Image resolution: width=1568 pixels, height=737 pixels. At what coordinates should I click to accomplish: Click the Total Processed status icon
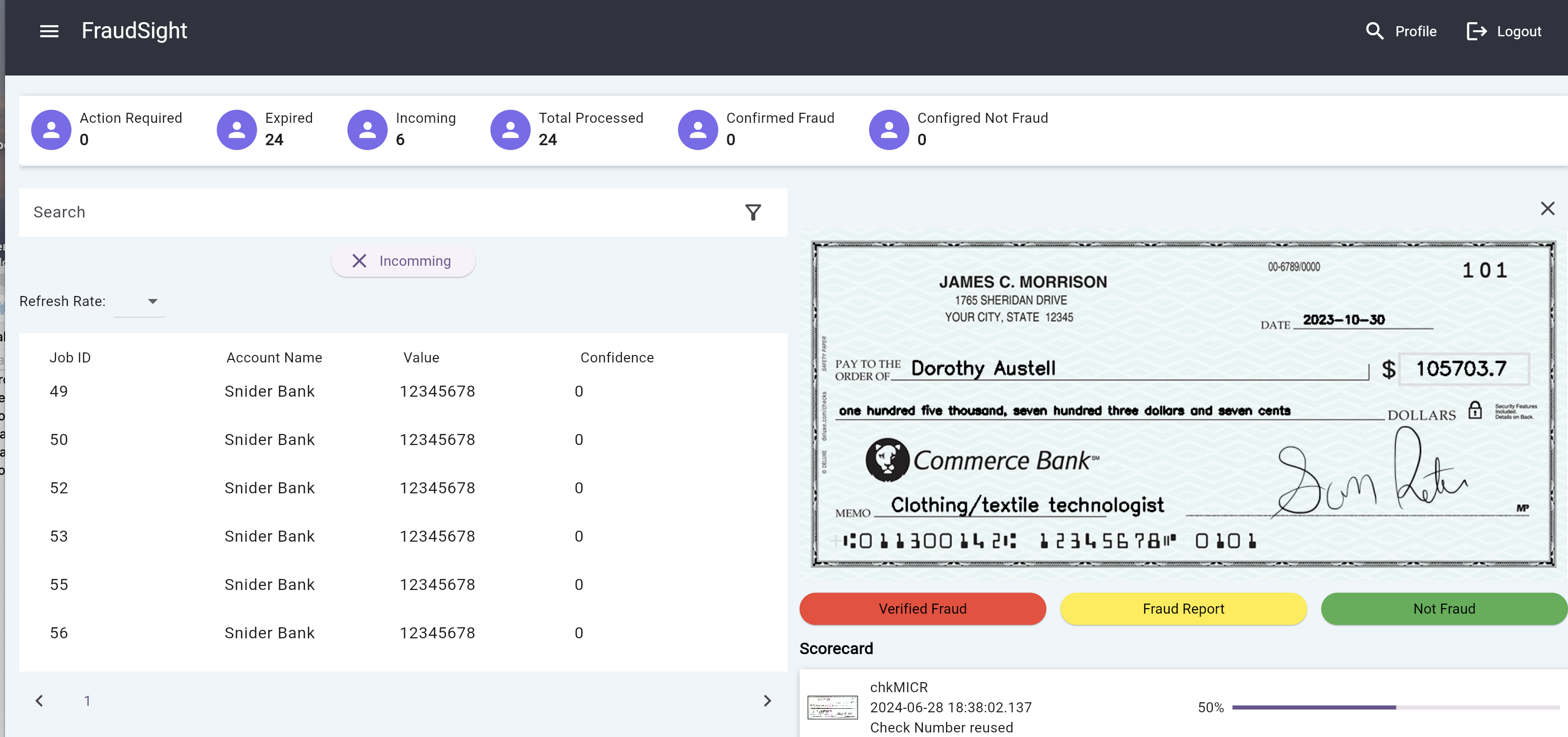point(510,128)
